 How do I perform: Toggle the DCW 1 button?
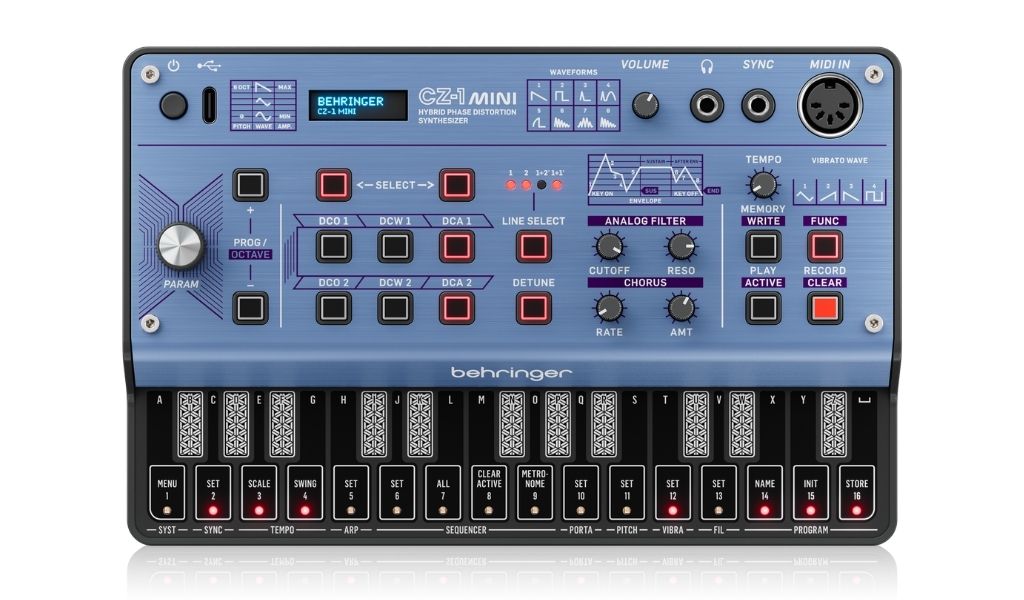click(395, 247)
